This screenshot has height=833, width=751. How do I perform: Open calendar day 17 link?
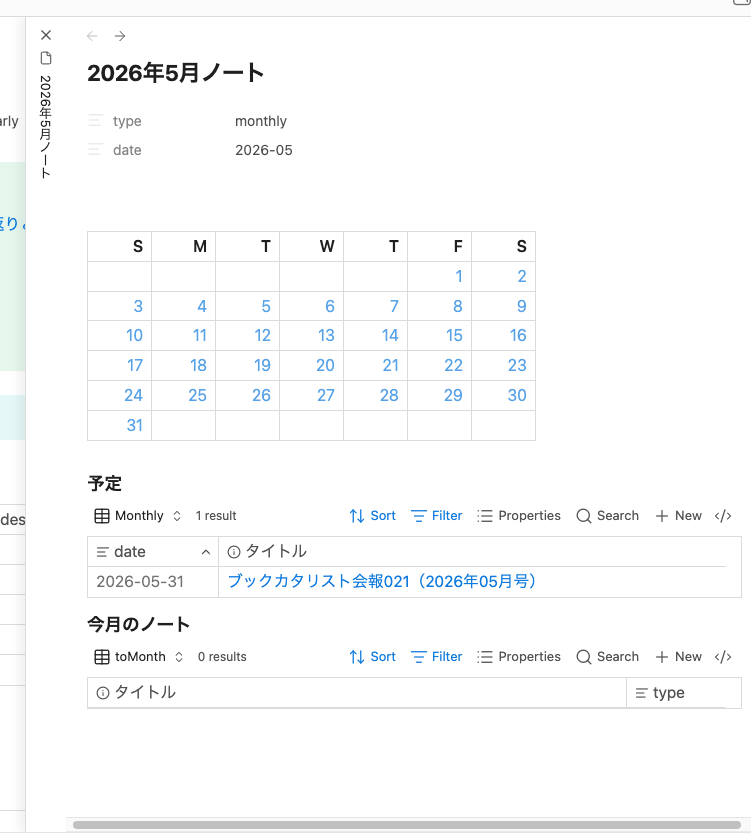[135, 366]
